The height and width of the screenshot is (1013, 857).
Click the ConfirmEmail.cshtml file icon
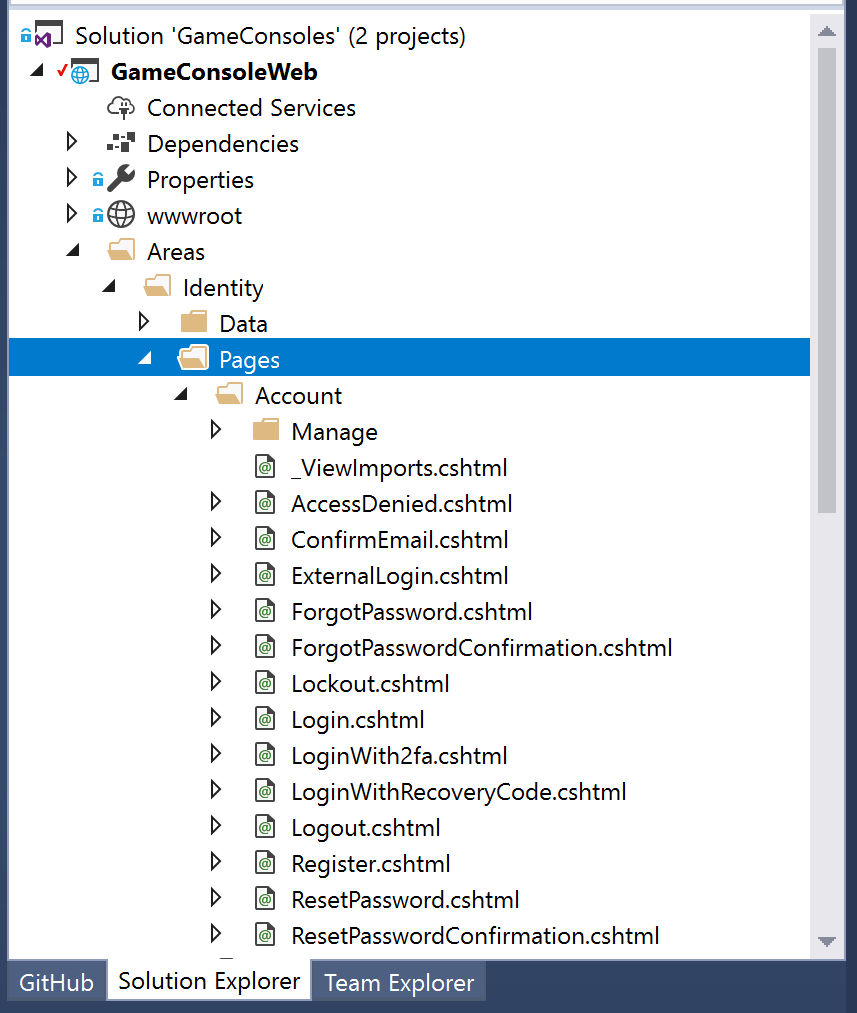pyautogui.click(x=265, y=539)
